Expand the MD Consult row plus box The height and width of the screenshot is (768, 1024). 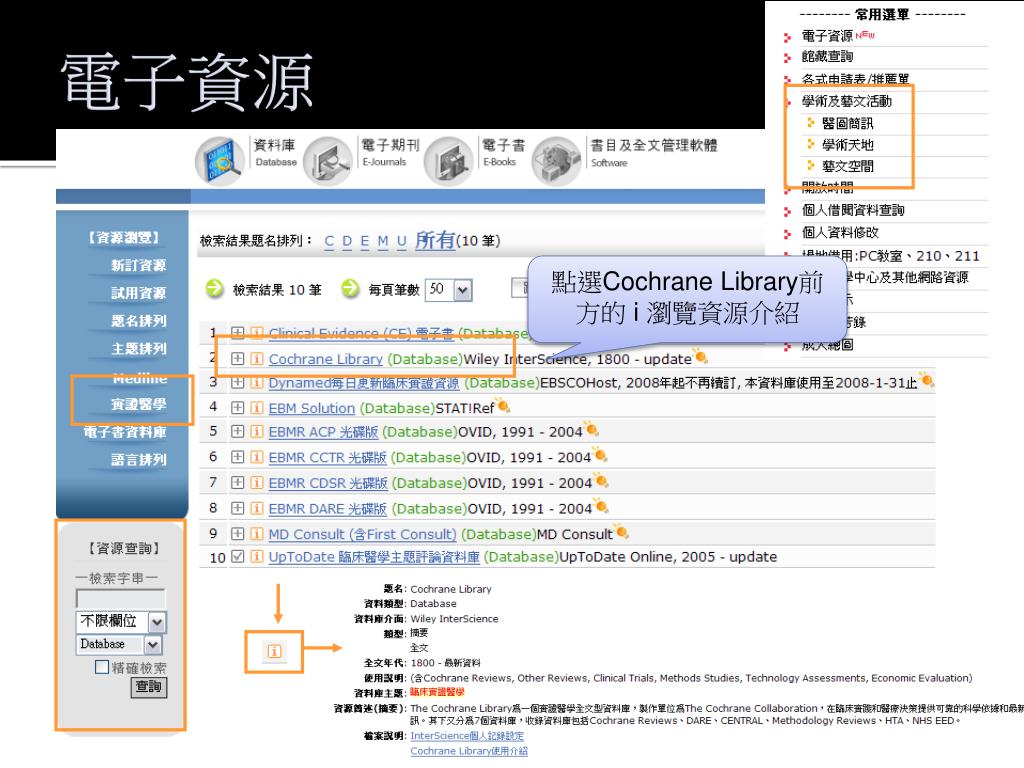238,534
